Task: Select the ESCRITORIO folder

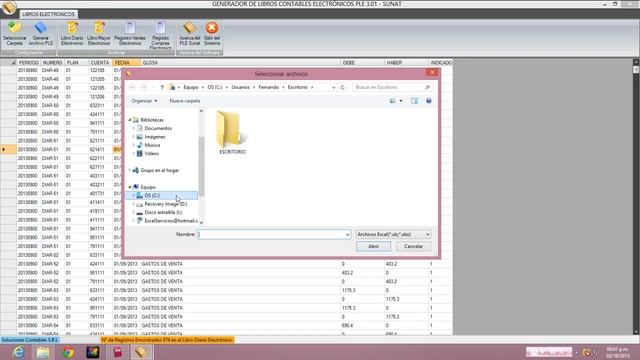Action: click(x=232, y=133)
